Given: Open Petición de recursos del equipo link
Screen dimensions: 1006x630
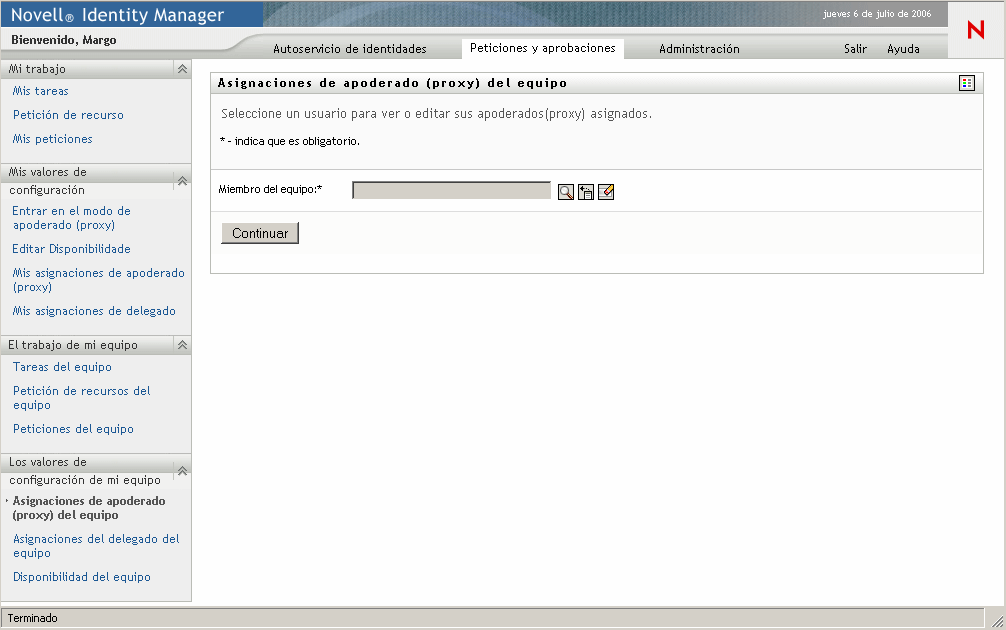Looking at the screenshot, I should [x=81, y=398].
